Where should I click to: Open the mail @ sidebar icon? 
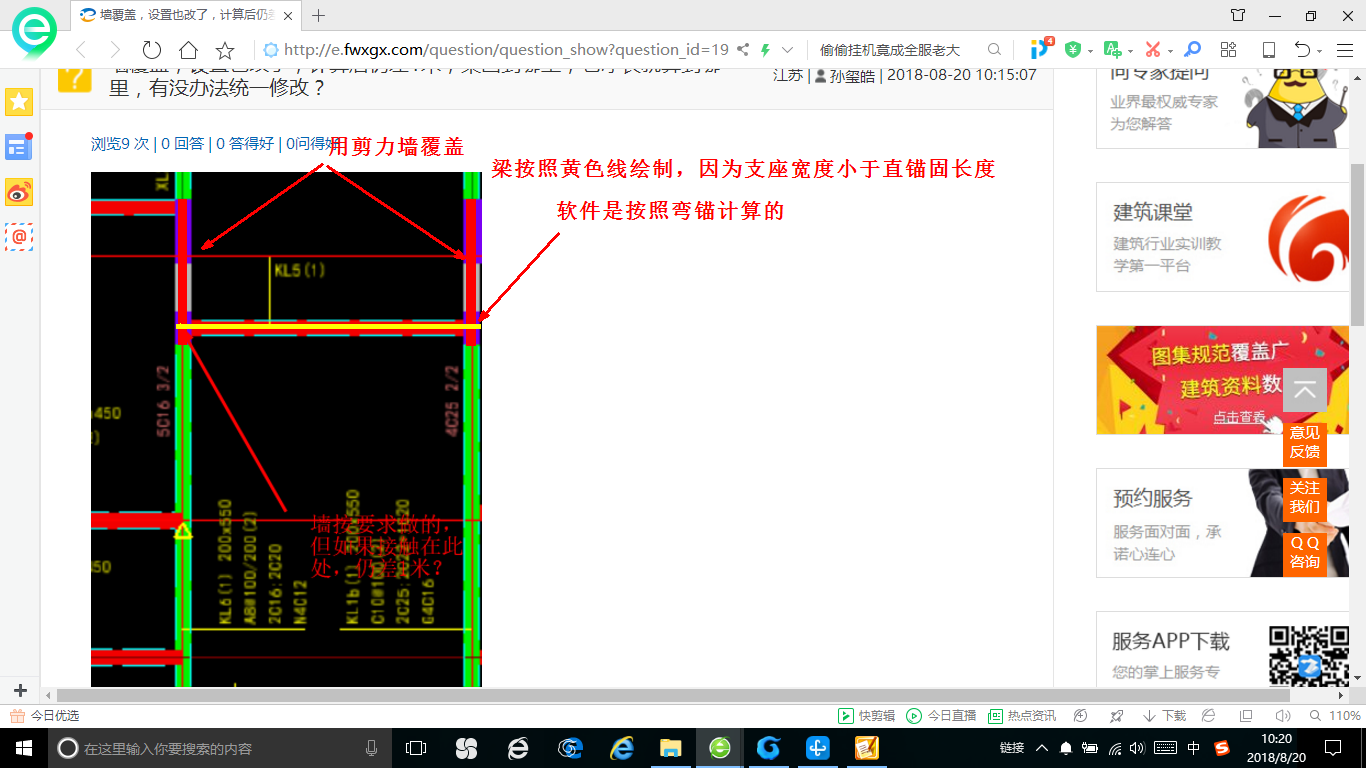click(19, 237)
